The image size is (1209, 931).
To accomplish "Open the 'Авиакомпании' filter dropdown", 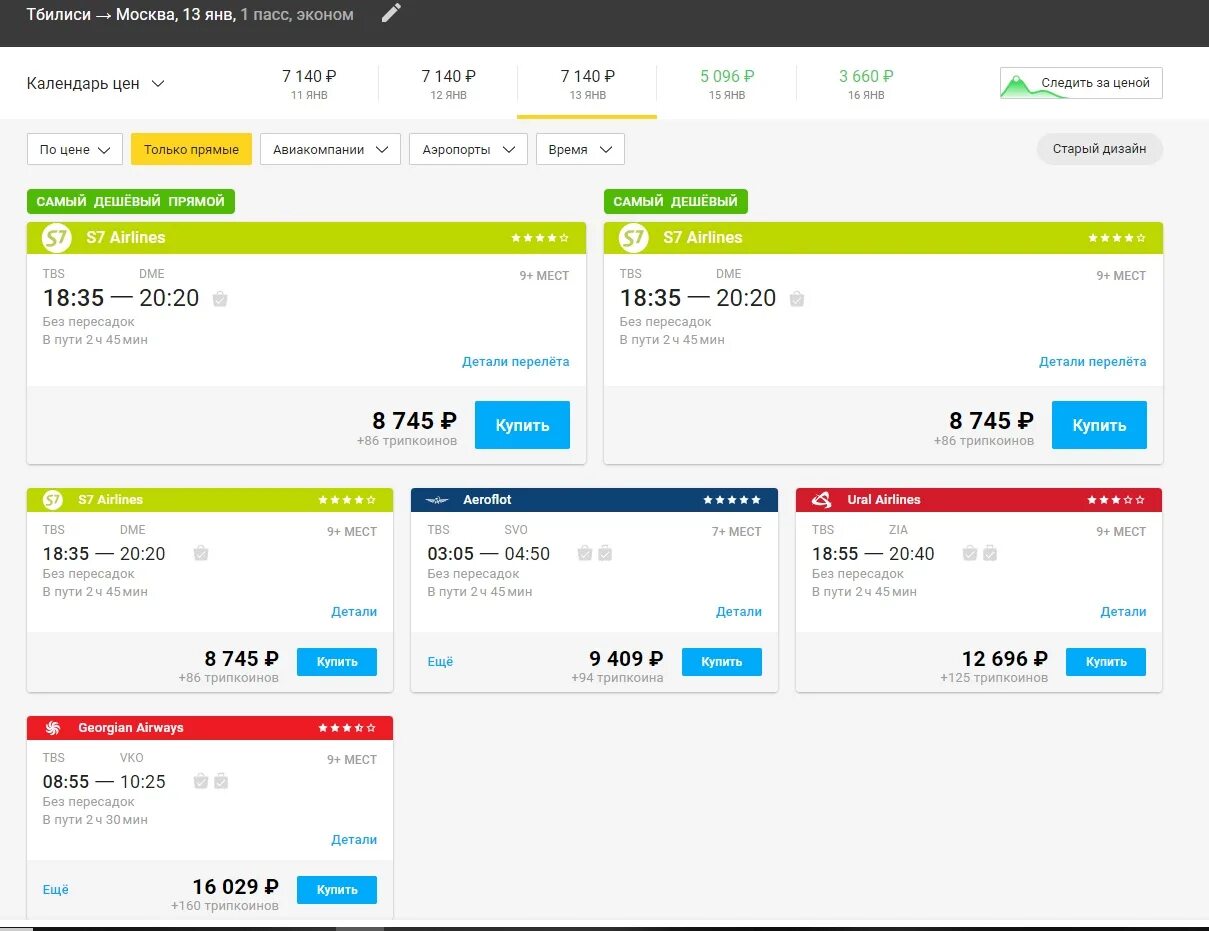I will (330, 149).
